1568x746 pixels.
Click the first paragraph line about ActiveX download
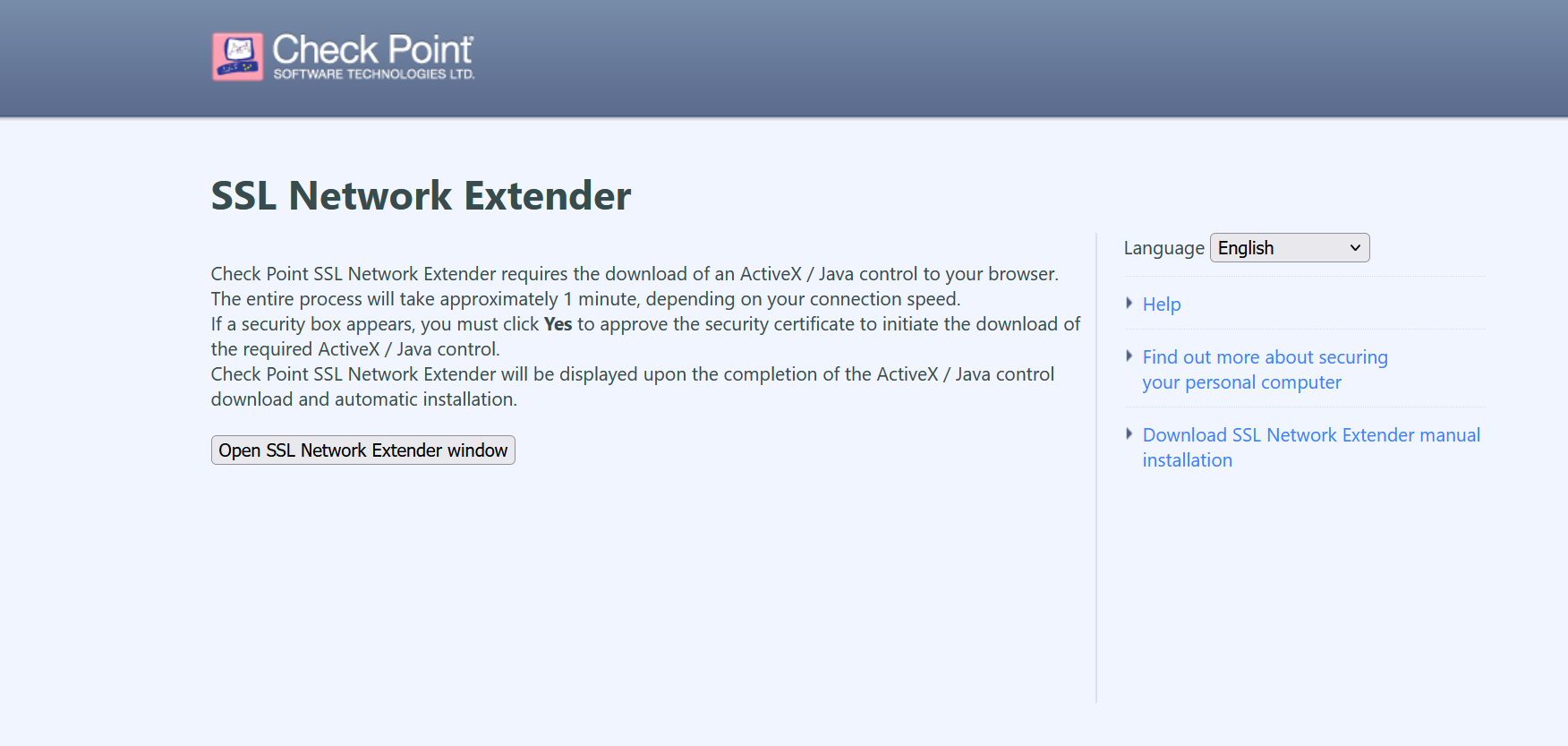635,274
